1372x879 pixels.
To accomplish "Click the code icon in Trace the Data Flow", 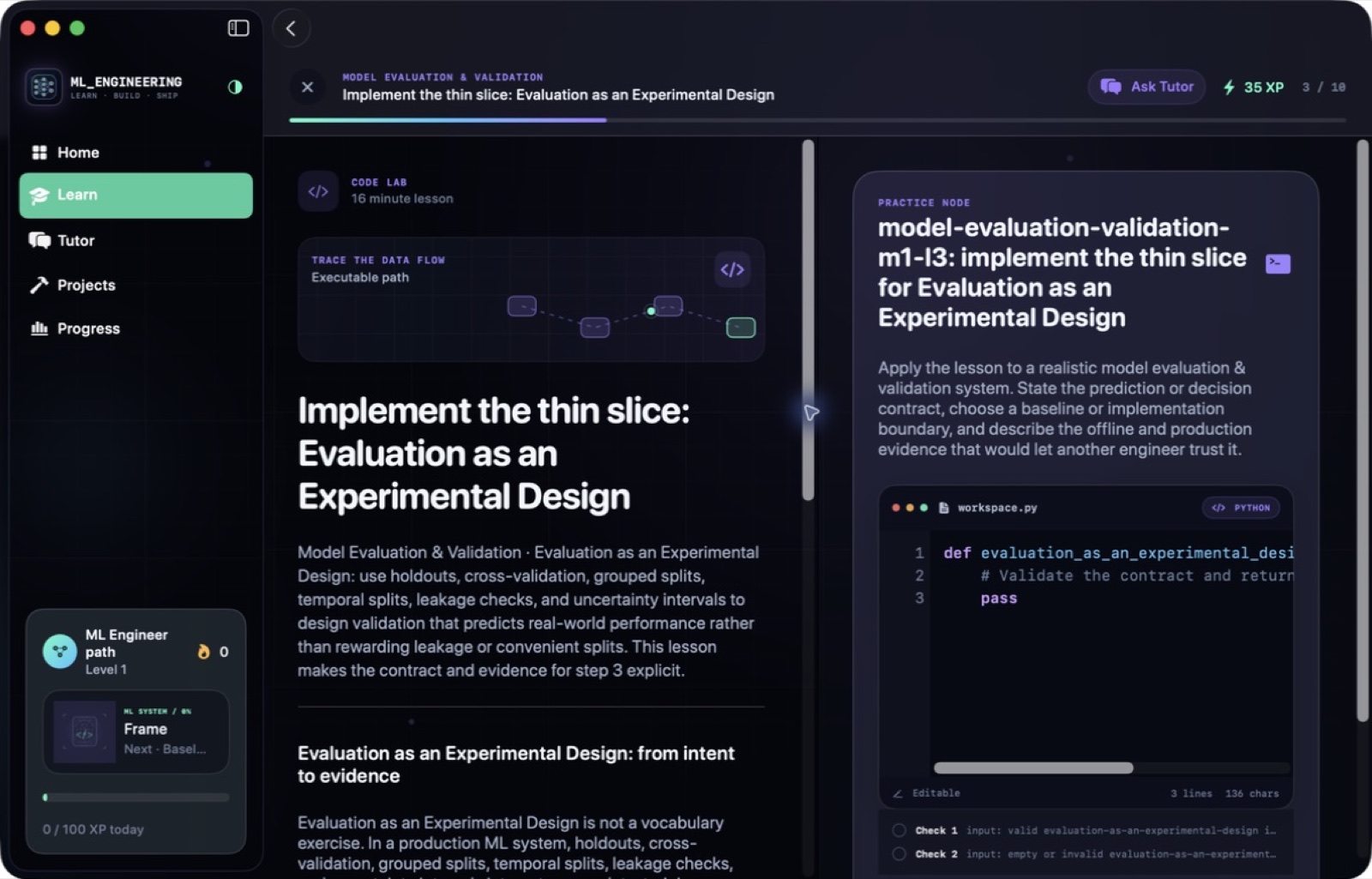I will pyautogui.click(x=732, y=269).
